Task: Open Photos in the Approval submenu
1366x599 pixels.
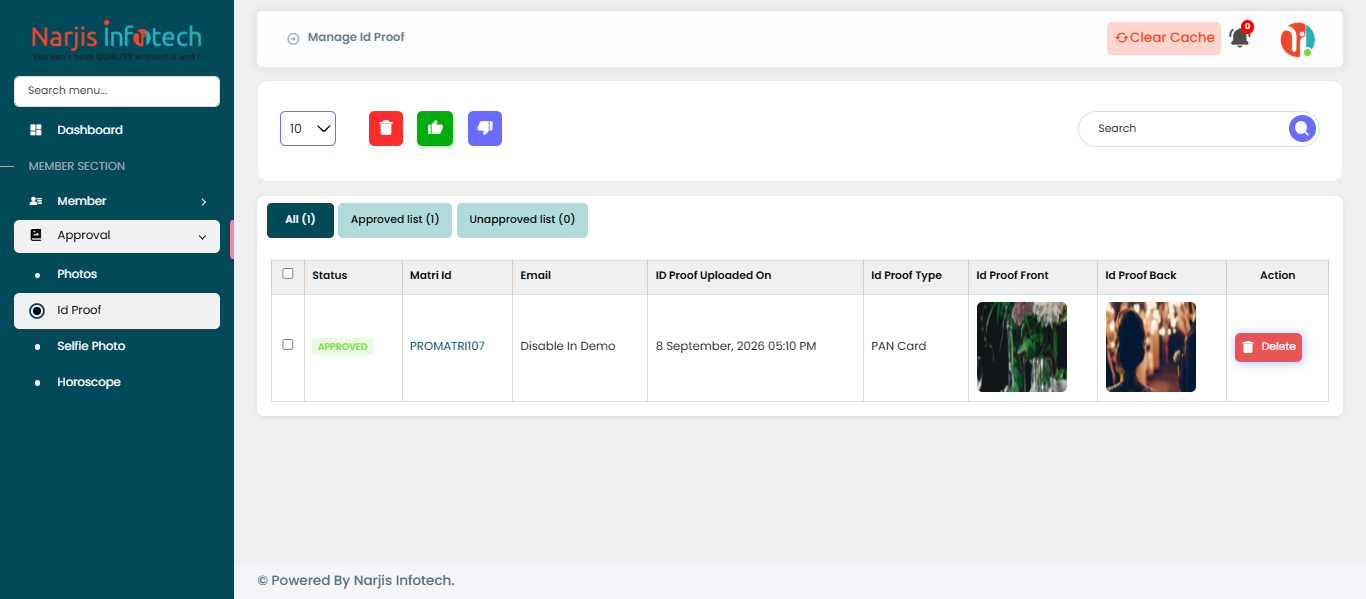Action: (x=77, y=274)
